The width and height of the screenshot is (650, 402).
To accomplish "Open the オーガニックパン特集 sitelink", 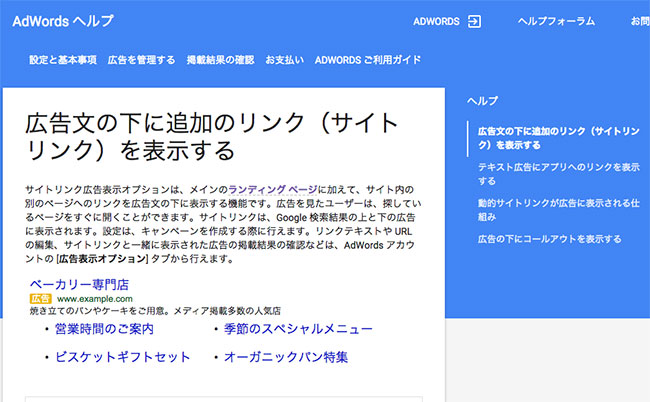I will [286, 357].
